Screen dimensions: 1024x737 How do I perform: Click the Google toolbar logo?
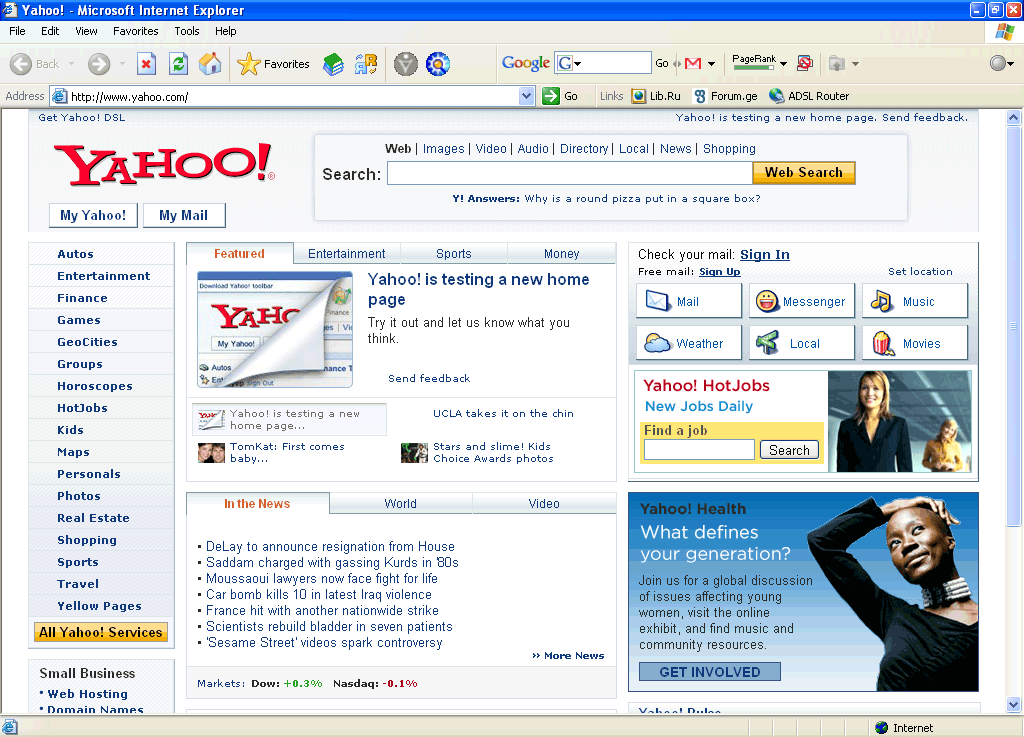coord(526,63)
